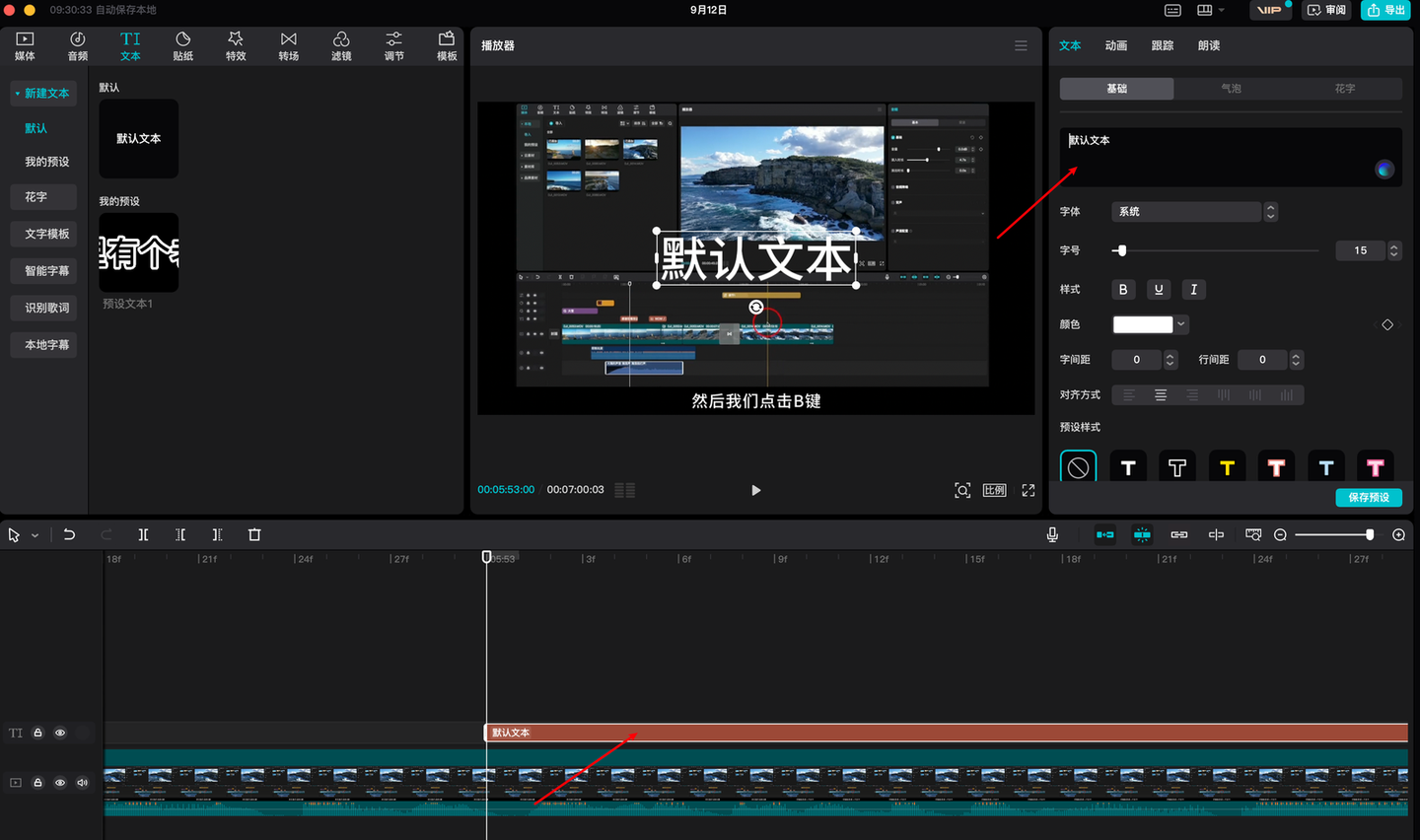This screenshot has height=840, width=1420.
Task: Open the 滤镜 filters panel
Action: [341, 45]
